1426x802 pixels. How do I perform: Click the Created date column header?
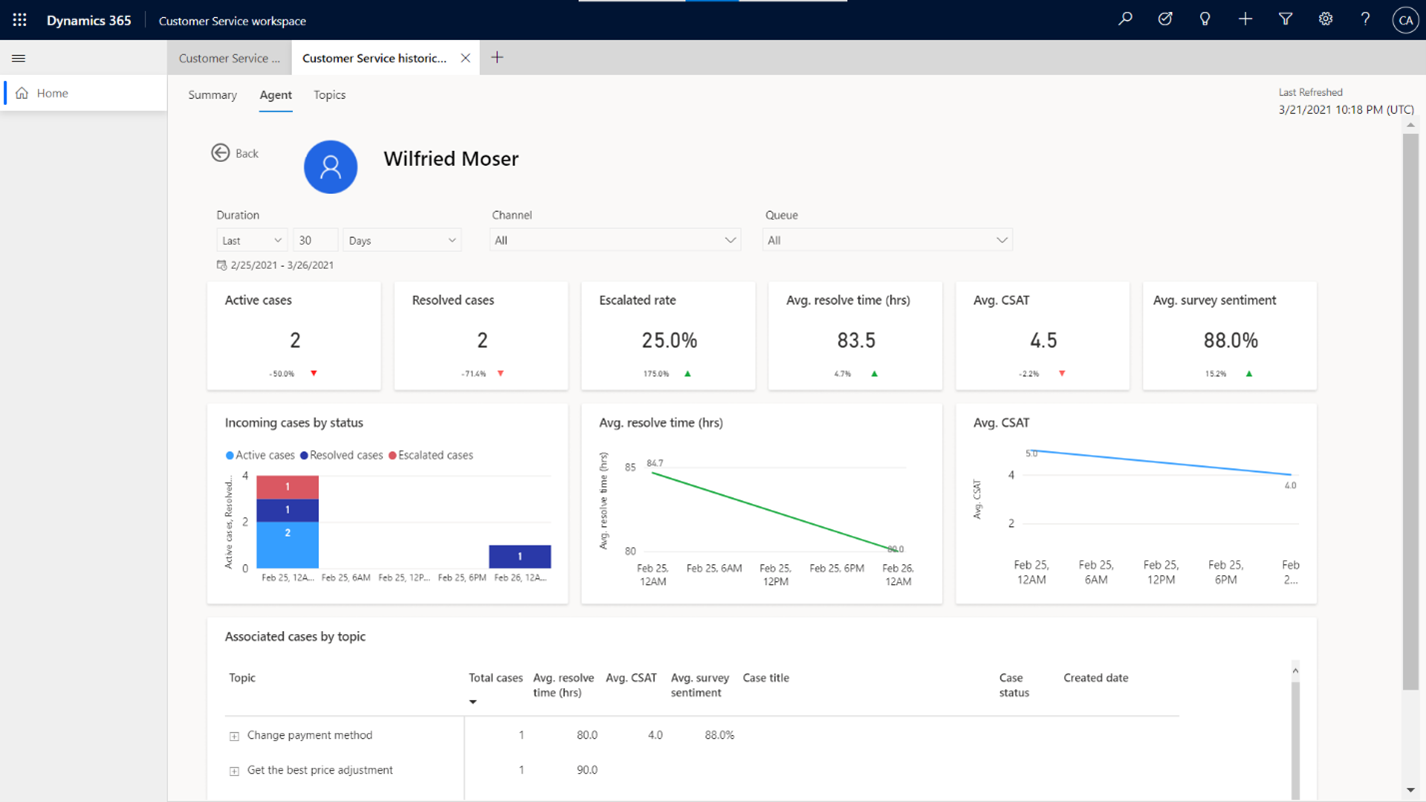1096,678
